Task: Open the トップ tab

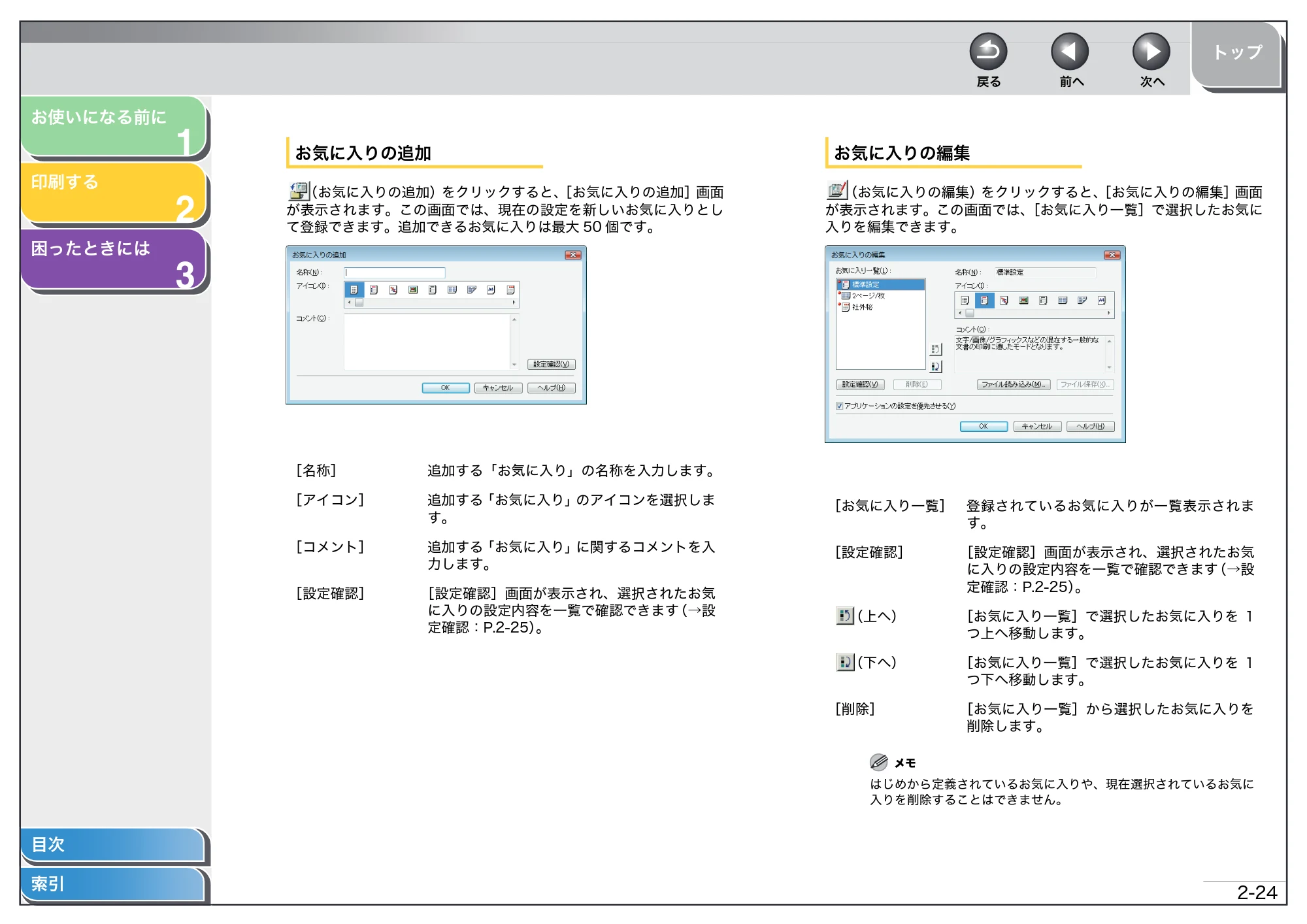Action: pyautogui.click(x=1236, y=56)
